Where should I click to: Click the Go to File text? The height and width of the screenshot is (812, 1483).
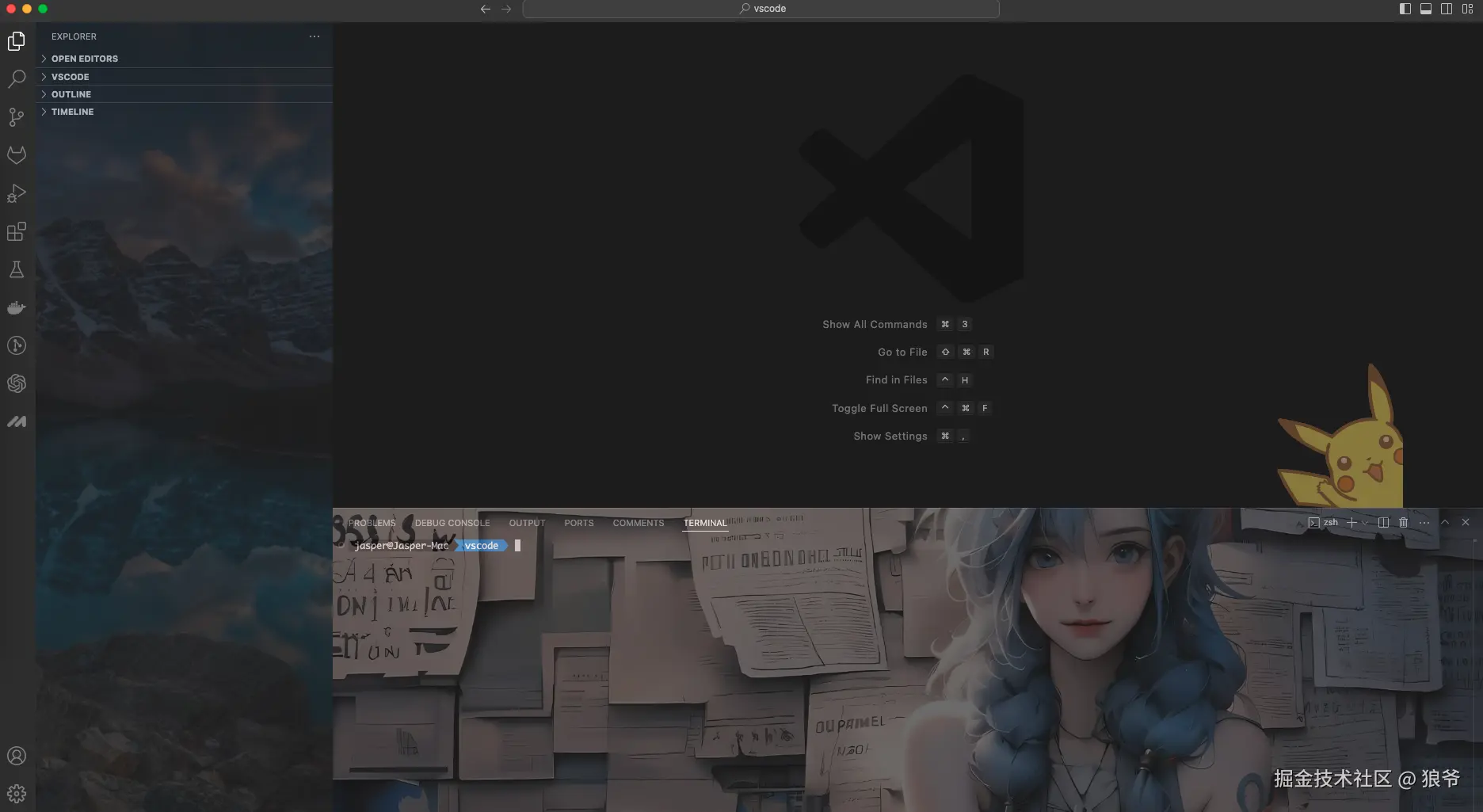tap(902, 352)
